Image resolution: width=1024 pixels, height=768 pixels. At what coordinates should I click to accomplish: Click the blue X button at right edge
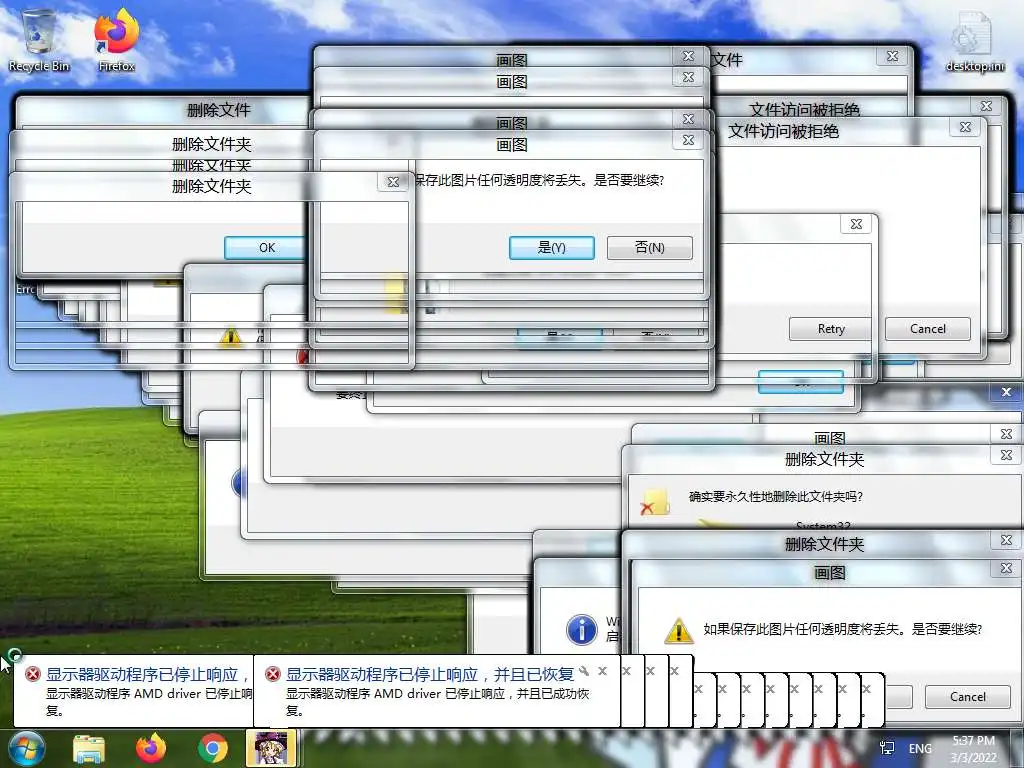coord(1006,392)
